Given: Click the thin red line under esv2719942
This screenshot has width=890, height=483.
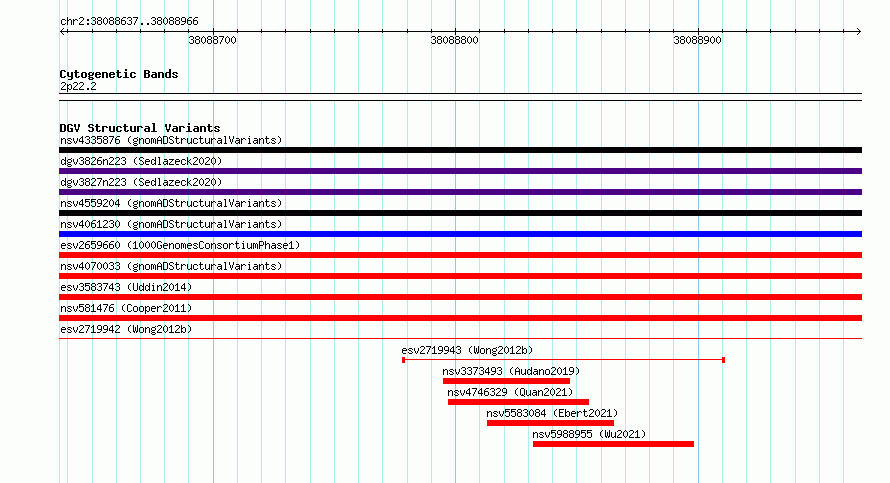Looking at the screenshot, I should pos(460,339).
